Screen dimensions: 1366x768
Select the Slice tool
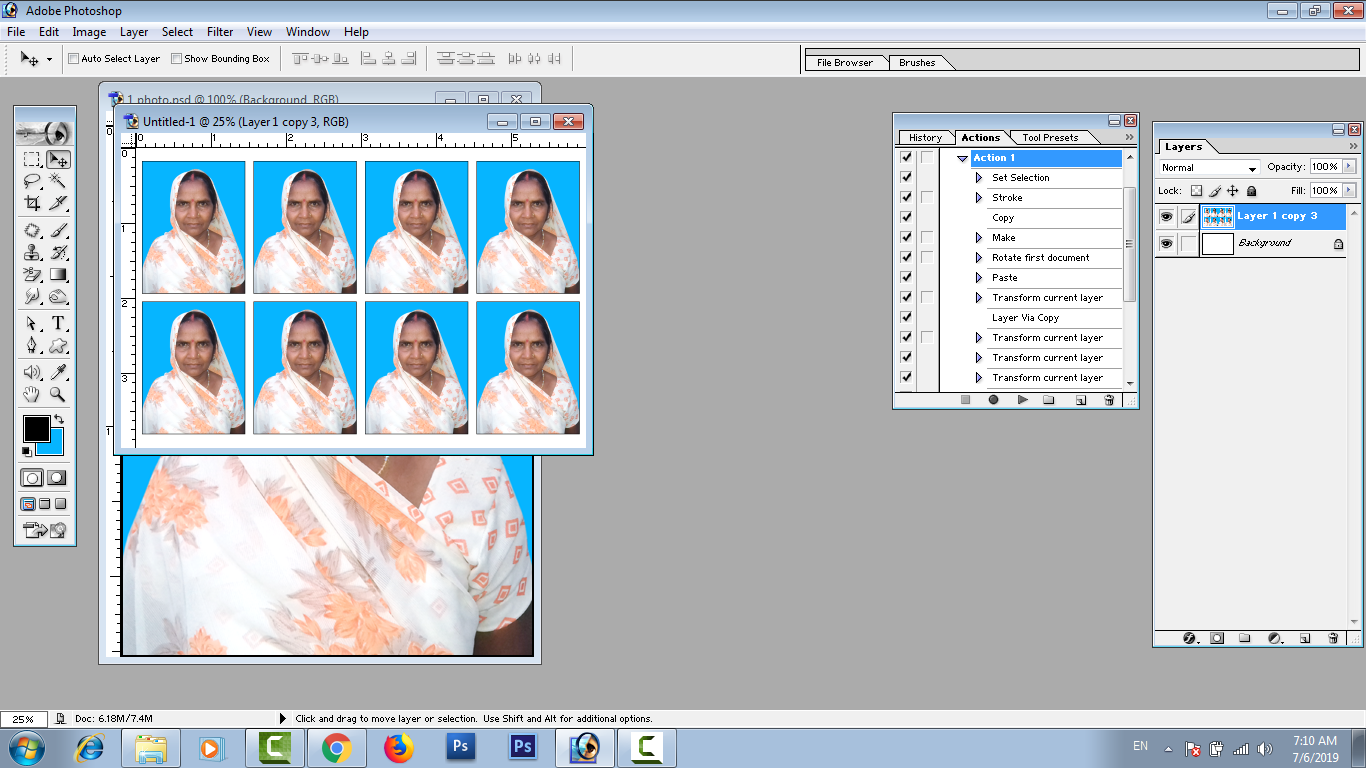[x=58, y=203]
